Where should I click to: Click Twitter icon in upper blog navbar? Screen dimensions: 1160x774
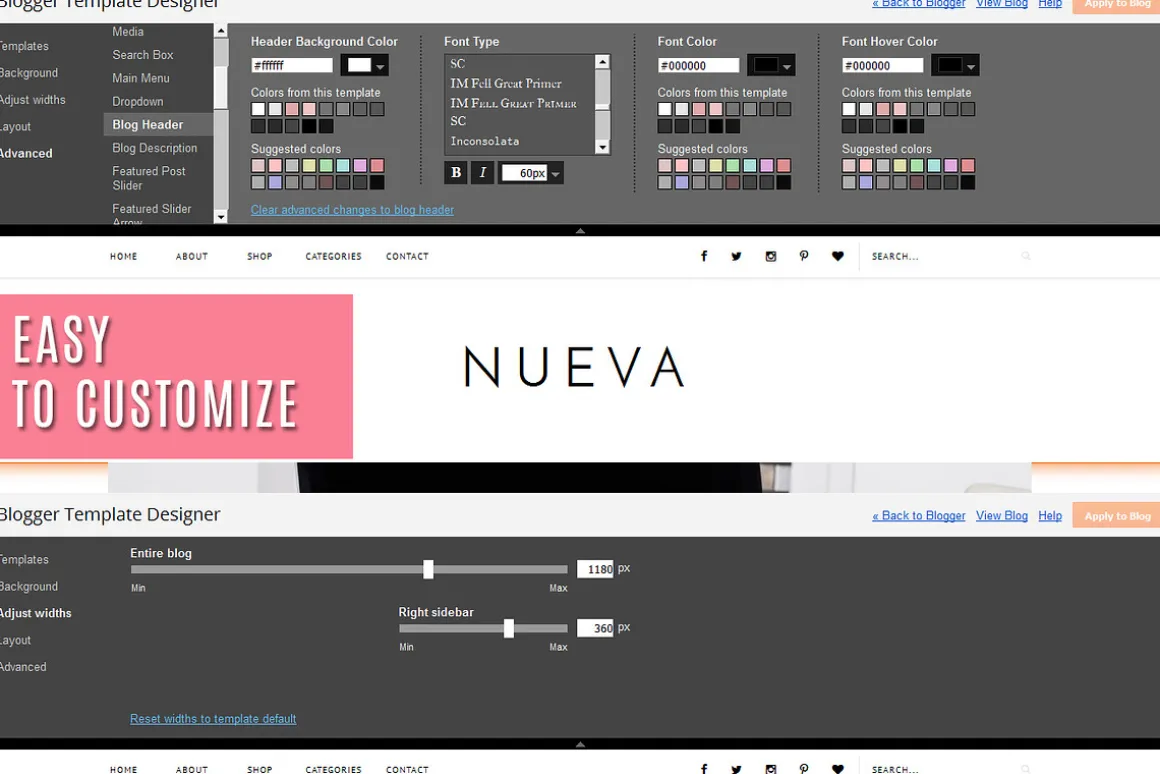coord(736,256)
